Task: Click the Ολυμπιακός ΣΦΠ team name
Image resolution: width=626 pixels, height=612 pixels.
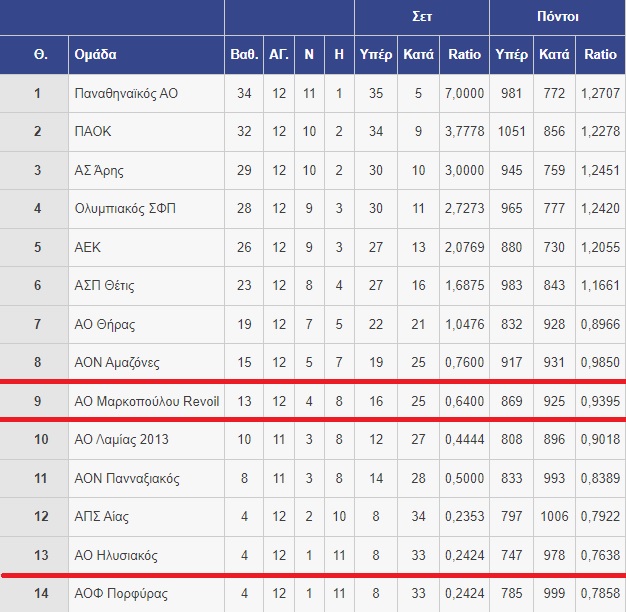Action: point(125,208)
